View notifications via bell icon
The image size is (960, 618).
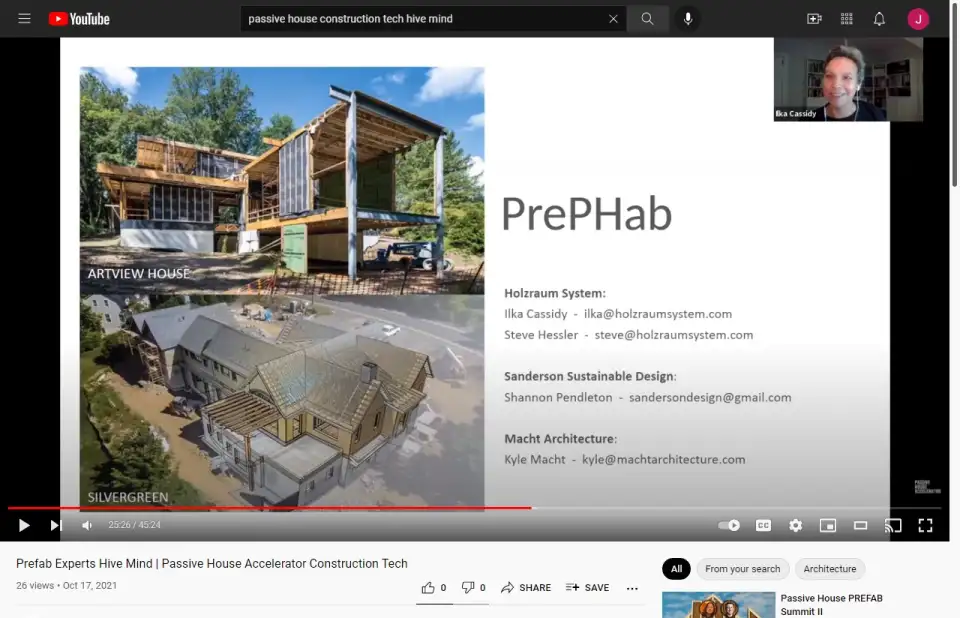879,19
